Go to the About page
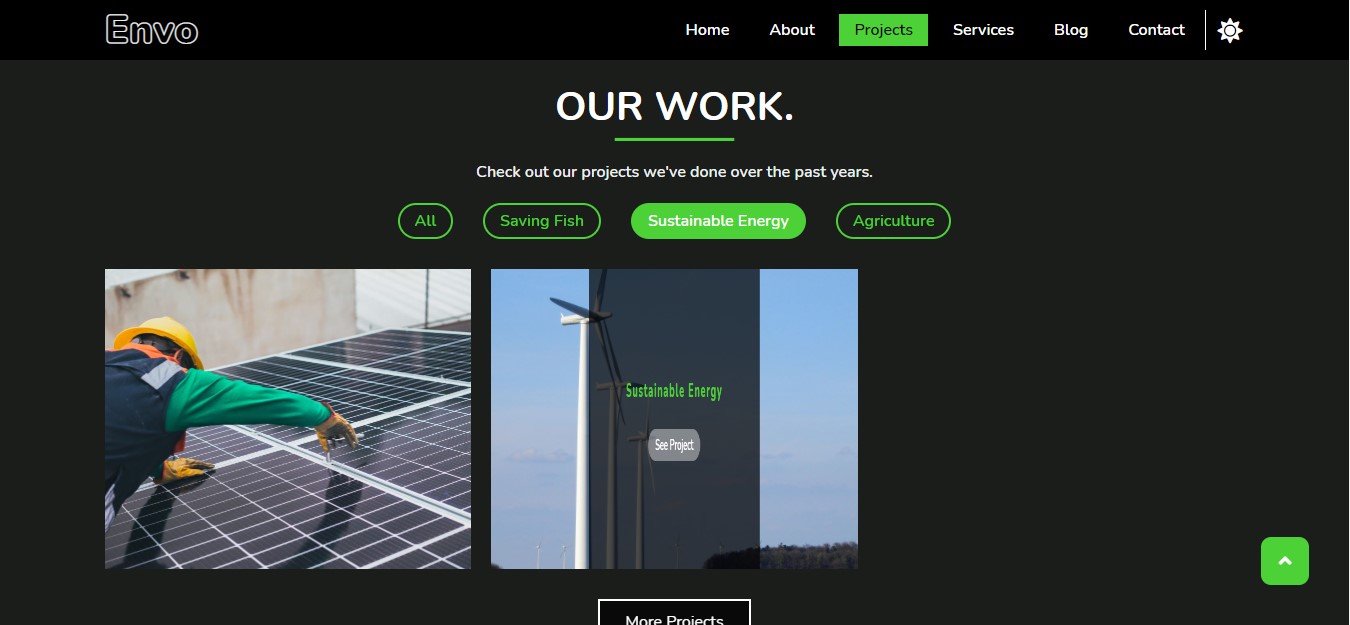Screen dimensions: 1350x625 tap(792, 30)
